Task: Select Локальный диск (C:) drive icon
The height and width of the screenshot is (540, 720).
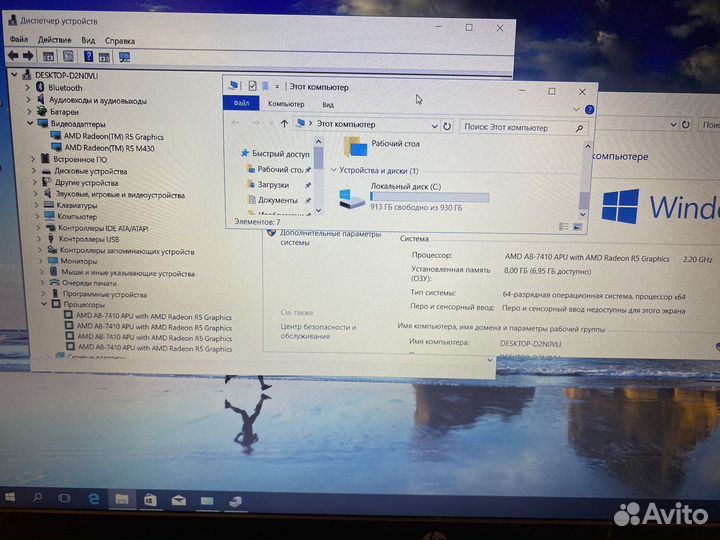Action: click(352, 198)
